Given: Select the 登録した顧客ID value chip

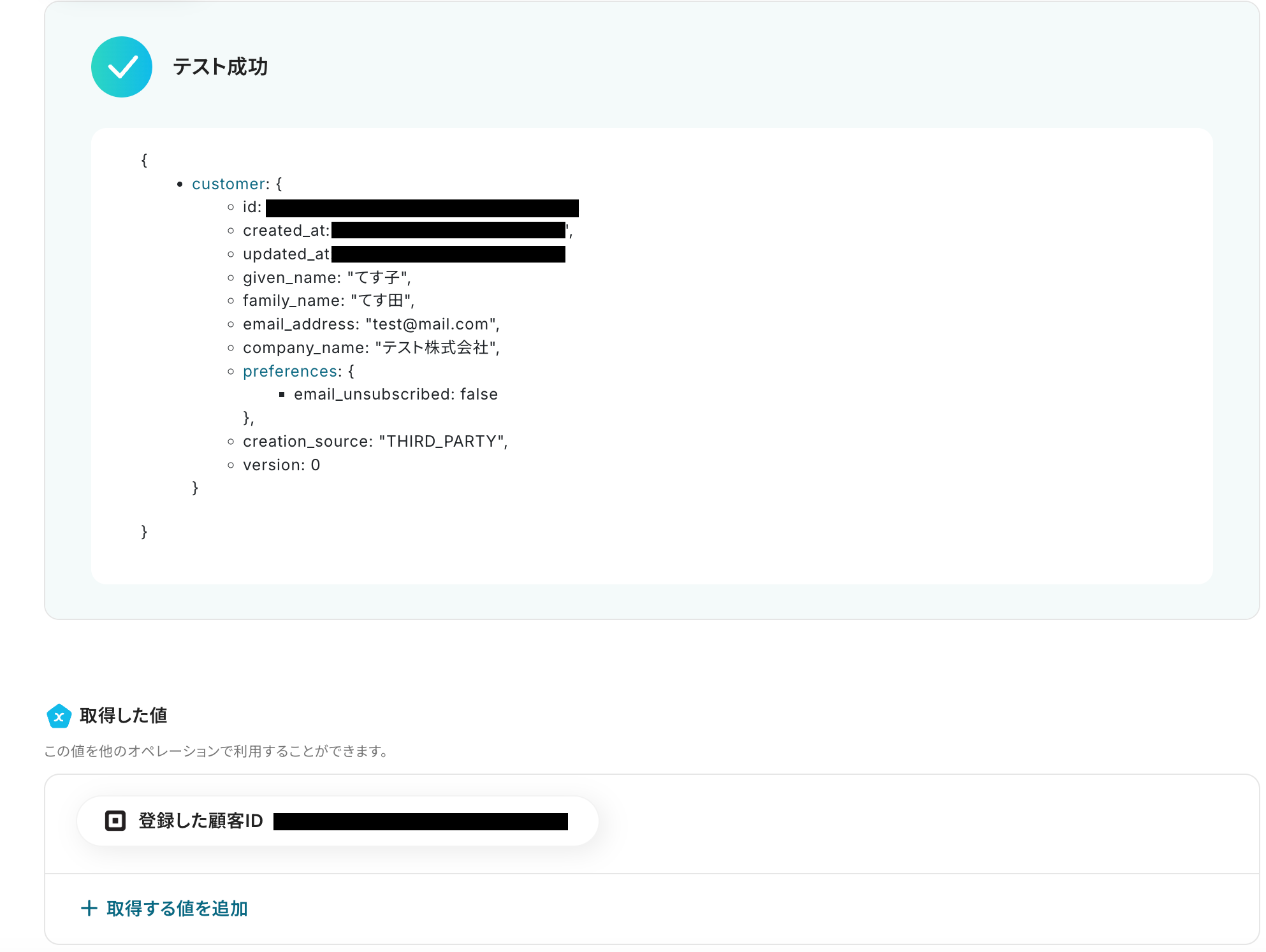Looking at the screenshot, I should [337, 821].
